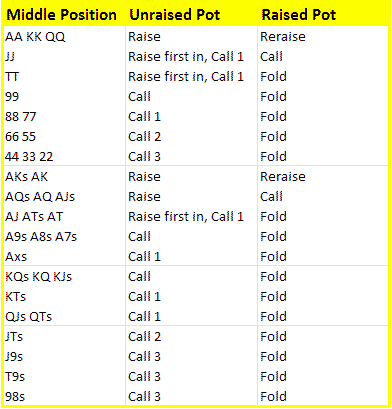Screen dimensions: 392x409
Task: Click the Middle Position header cell
Action: pos(63,15)
